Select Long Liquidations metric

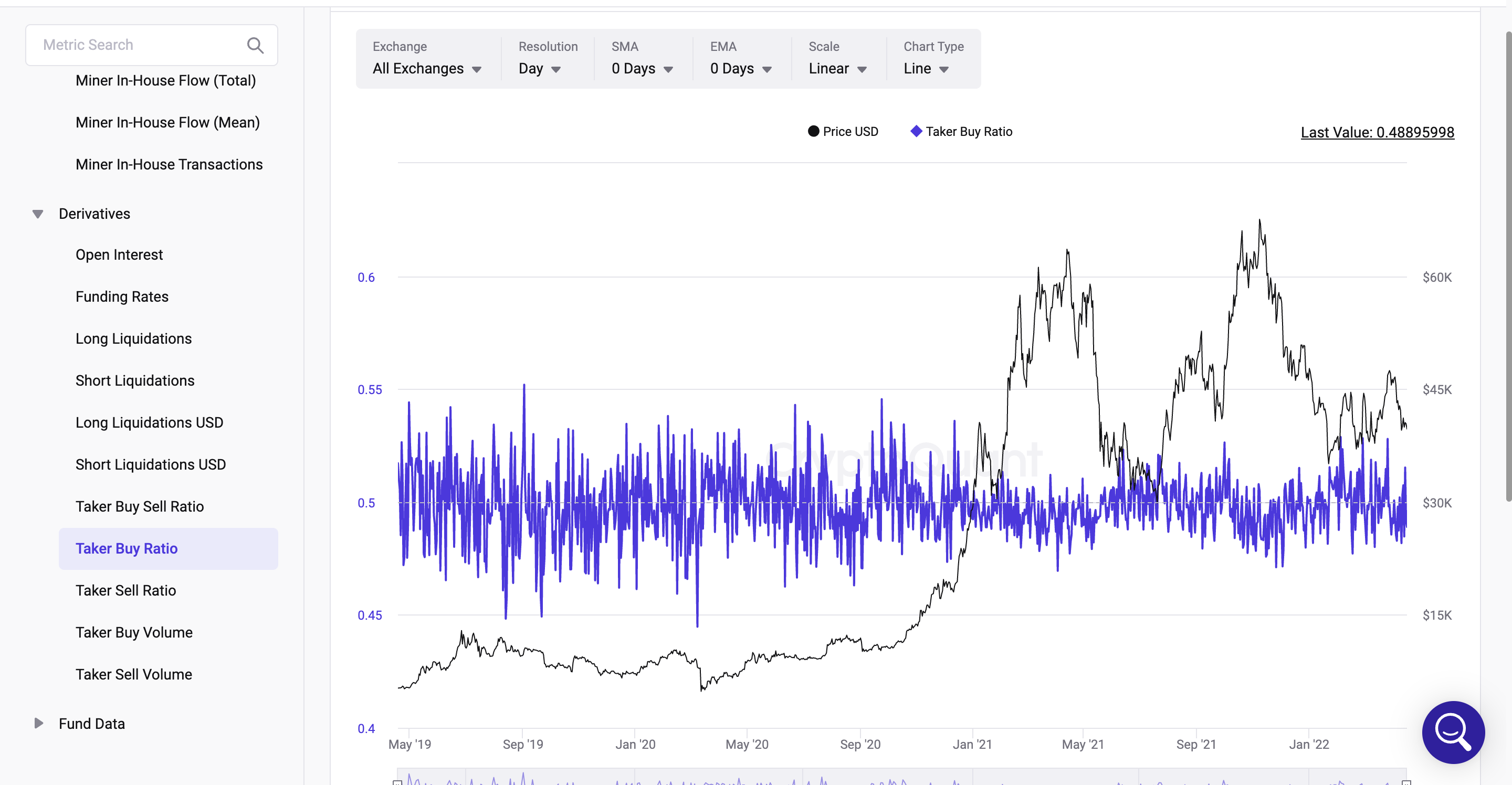[133, 338]
